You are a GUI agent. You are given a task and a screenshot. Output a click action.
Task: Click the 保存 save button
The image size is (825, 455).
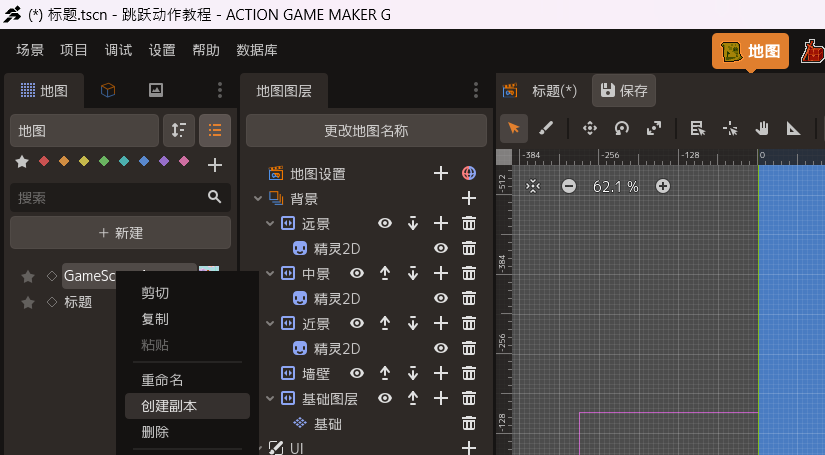624,90
